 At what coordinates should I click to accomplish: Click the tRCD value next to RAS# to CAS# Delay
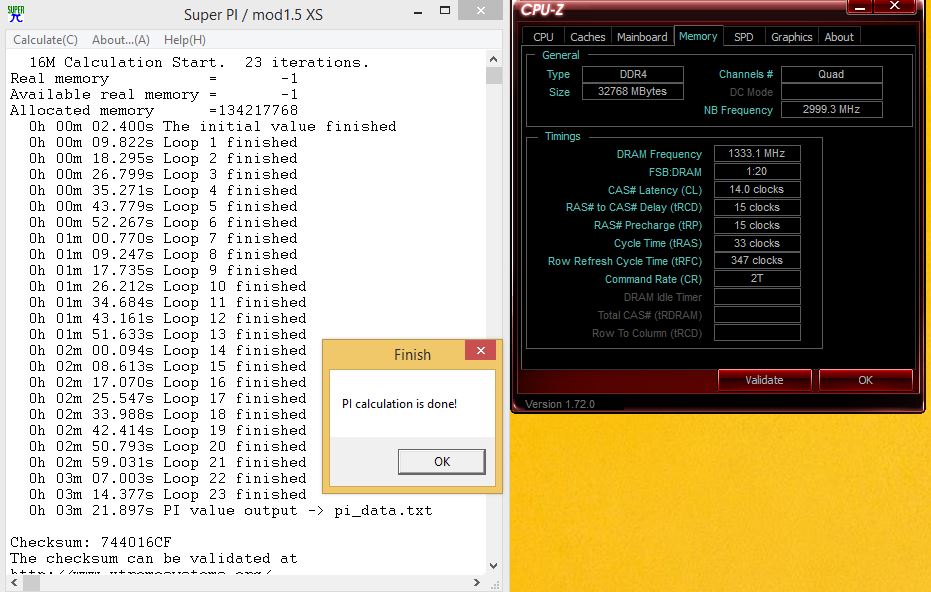[x=757, y=207]
